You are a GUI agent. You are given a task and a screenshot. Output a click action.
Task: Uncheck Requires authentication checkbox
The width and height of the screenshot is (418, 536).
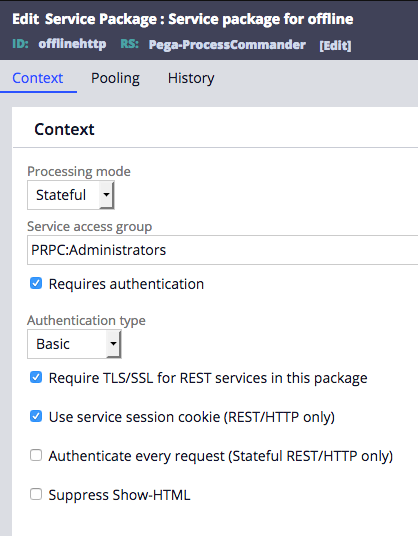pyautogui.click(x=36, y=283)
